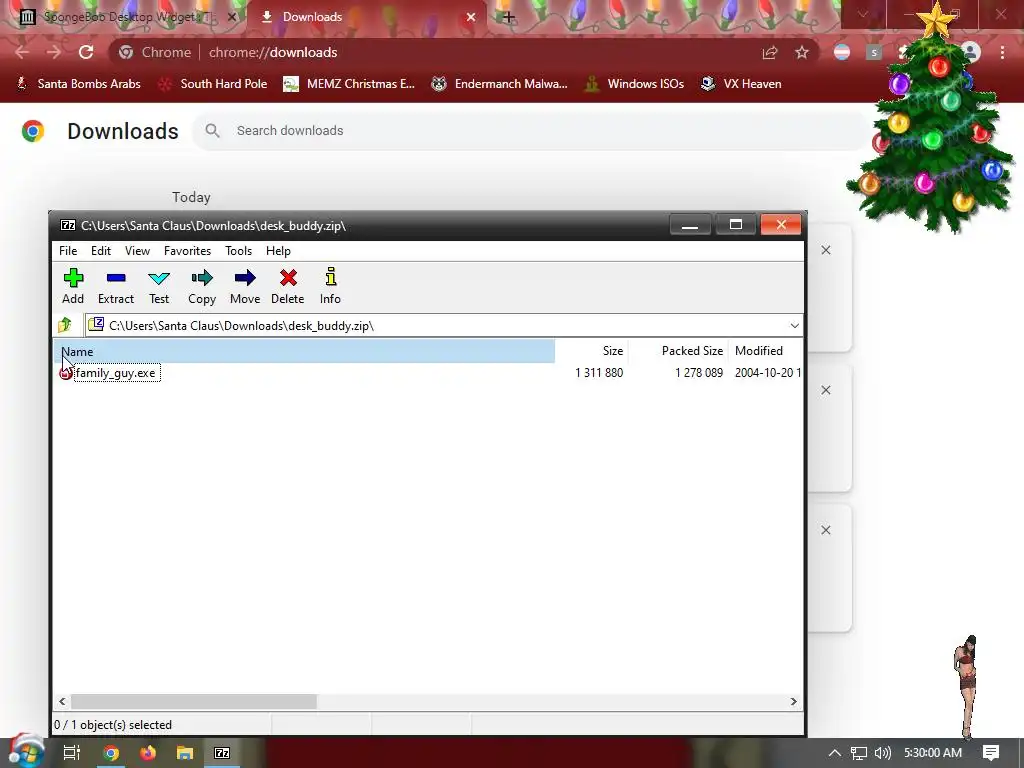Open the Santa Bombs Arabs bookmark

pos(78,84)
